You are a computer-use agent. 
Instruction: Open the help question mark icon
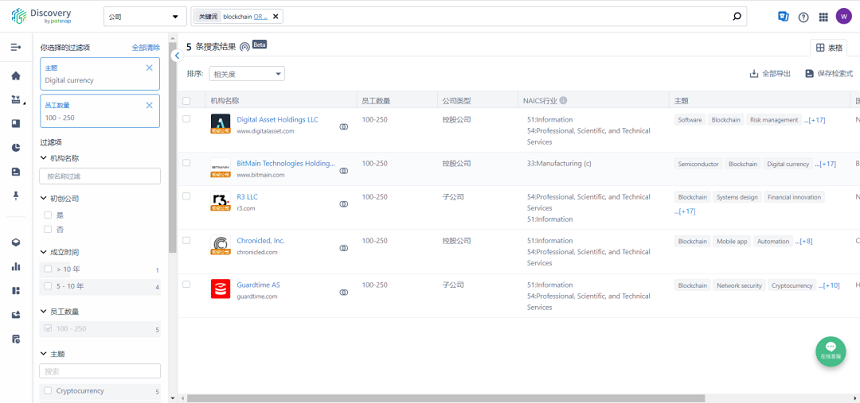click(803, 17)
